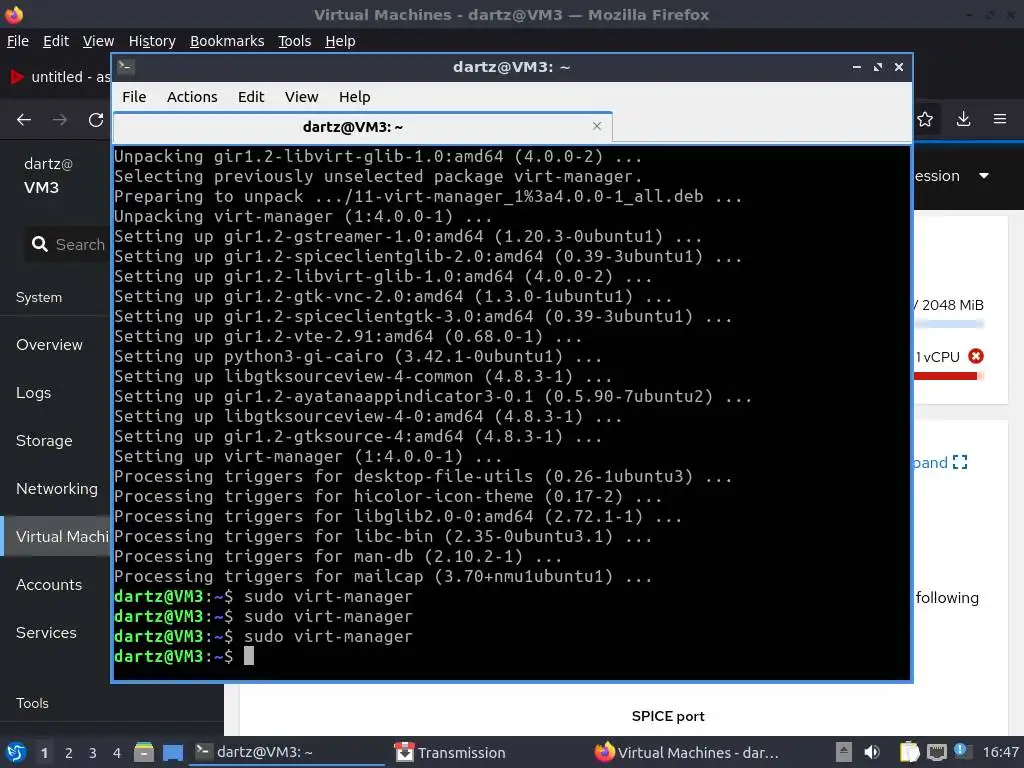Image resolution: width=1024 pixels, height=768 pixels.
Task: Close the dartz@VM3 terminal tab
Action: click(597, 126)
